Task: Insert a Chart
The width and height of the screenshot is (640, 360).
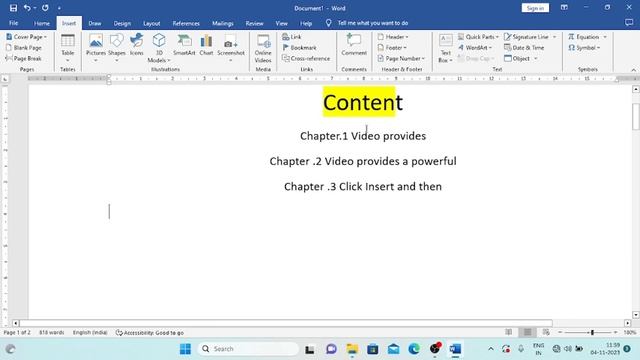Action: (x=206, y=45)
